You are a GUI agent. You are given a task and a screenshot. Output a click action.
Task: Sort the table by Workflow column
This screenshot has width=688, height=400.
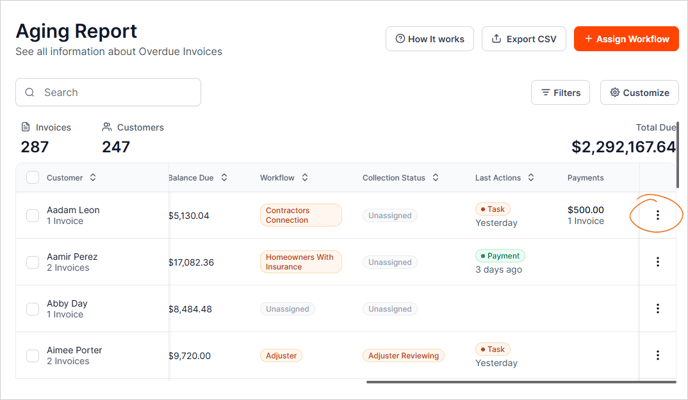[305, 178]
